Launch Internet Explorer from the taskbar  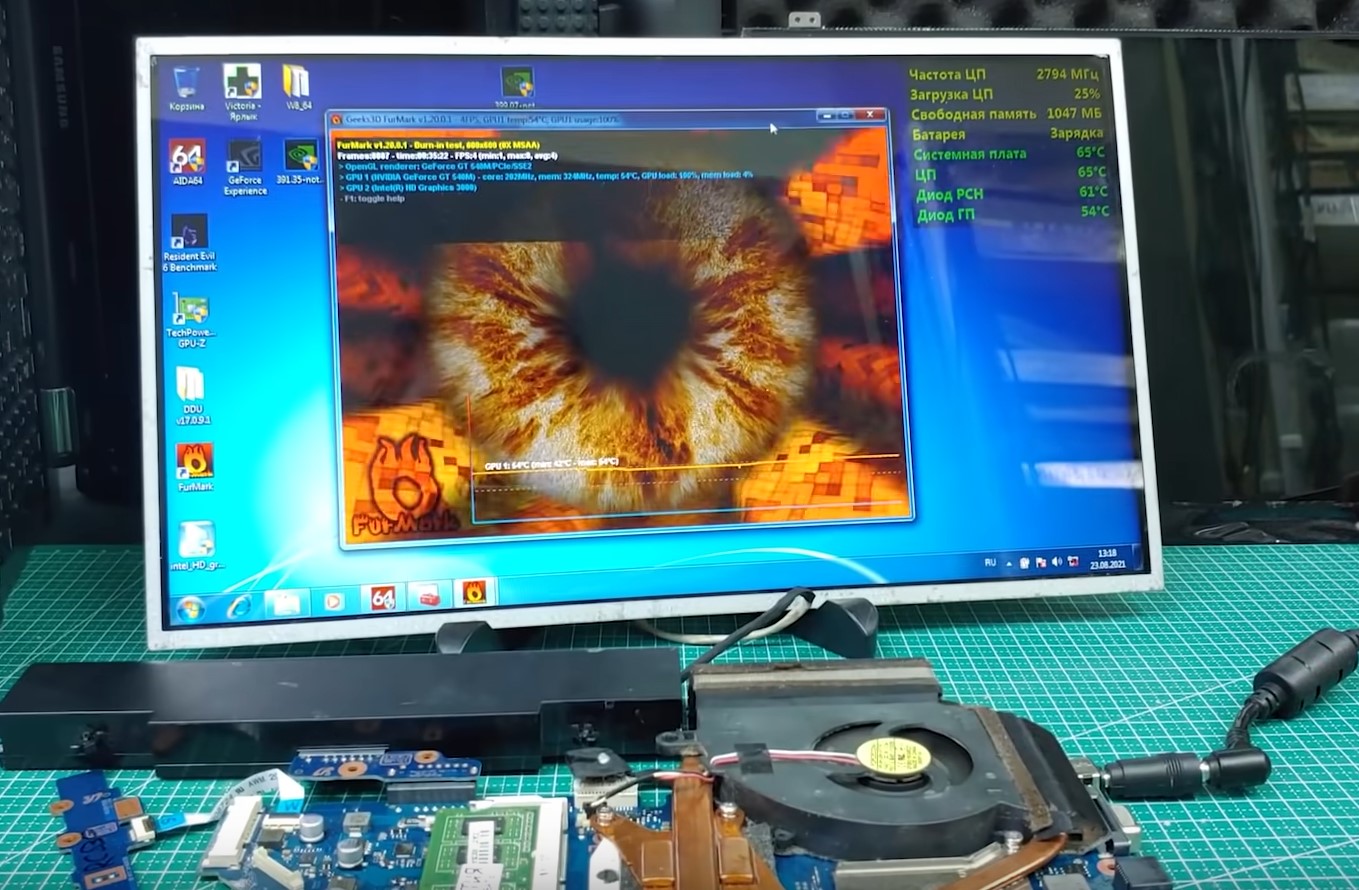[239, 605]
